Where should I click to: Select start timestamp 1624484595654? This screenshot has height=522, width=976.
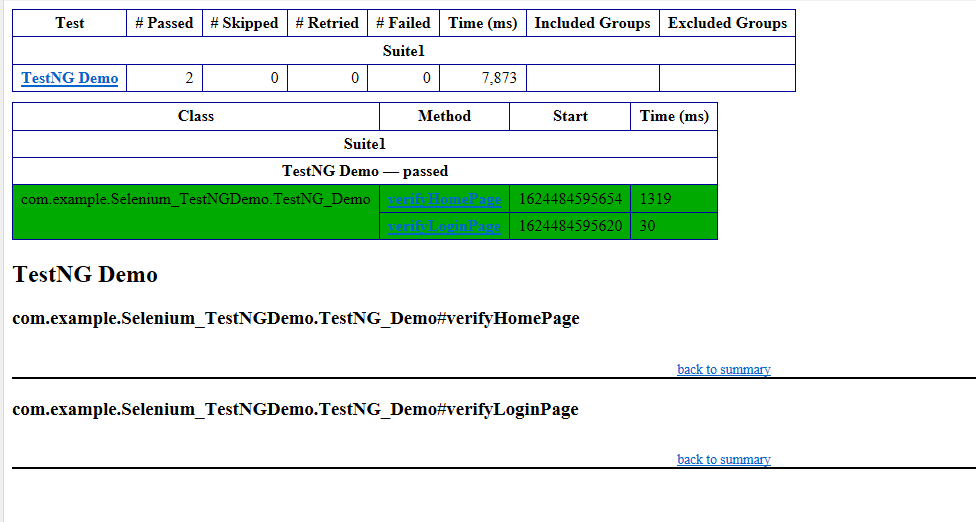click(570, 199)
